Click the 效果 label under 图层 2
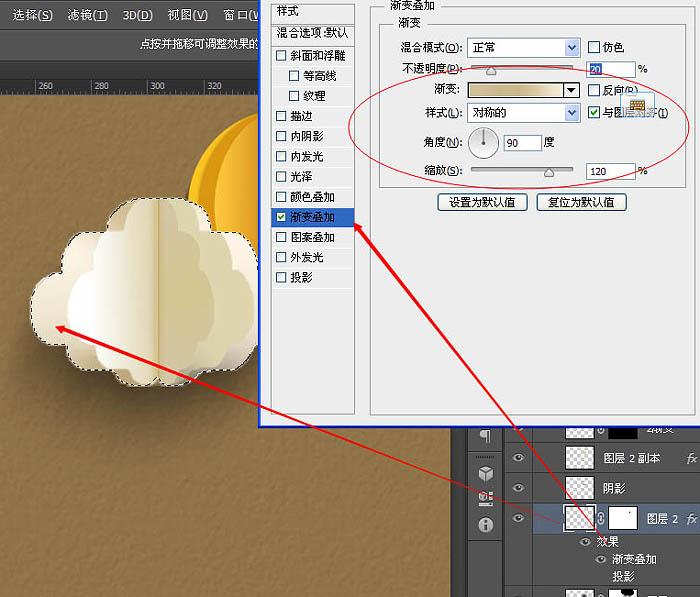Screen dimensions: 700x597 607,542
